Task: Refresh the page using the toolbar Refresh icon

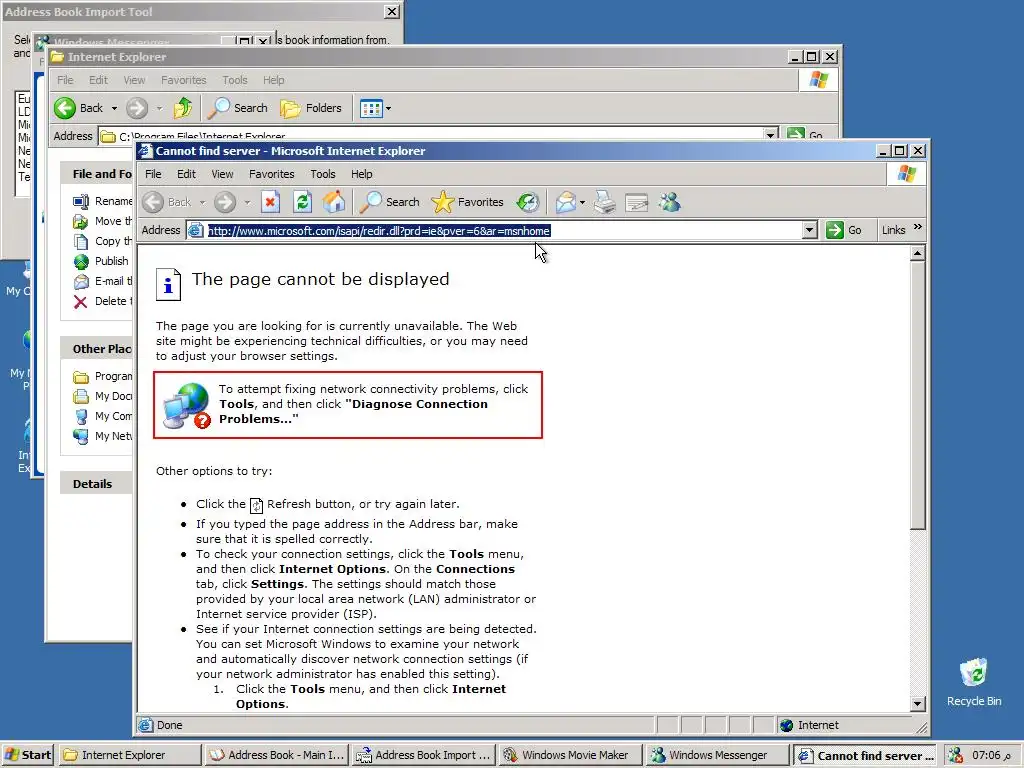Action: click(x=302, y=202)
